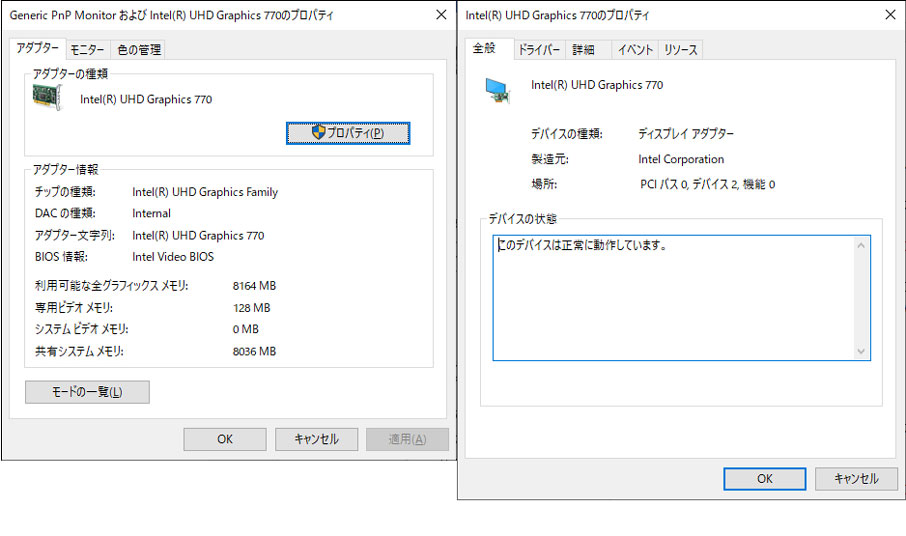Click the 共有システム メモリ label
This screenshot has height=536, width=906.
click(x=79, y=351)
